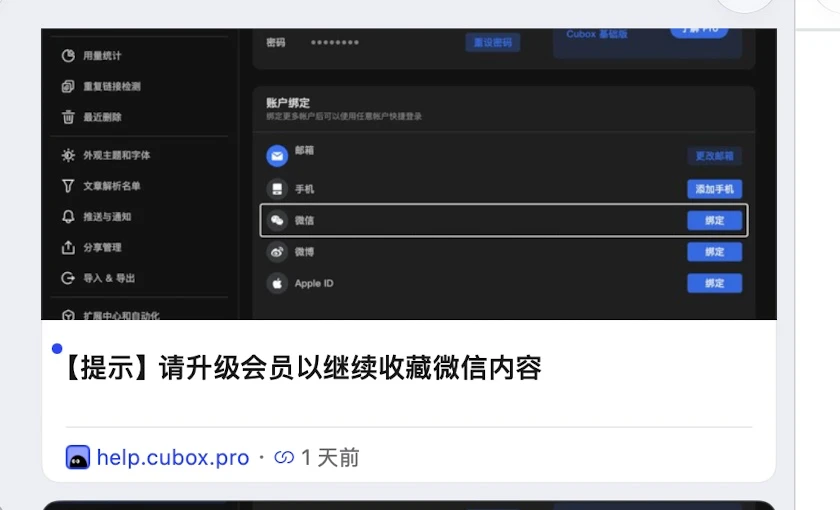The image size is (840, 510).
Task: Click the trash icon for 最近删除
Action: click(68, 117)
